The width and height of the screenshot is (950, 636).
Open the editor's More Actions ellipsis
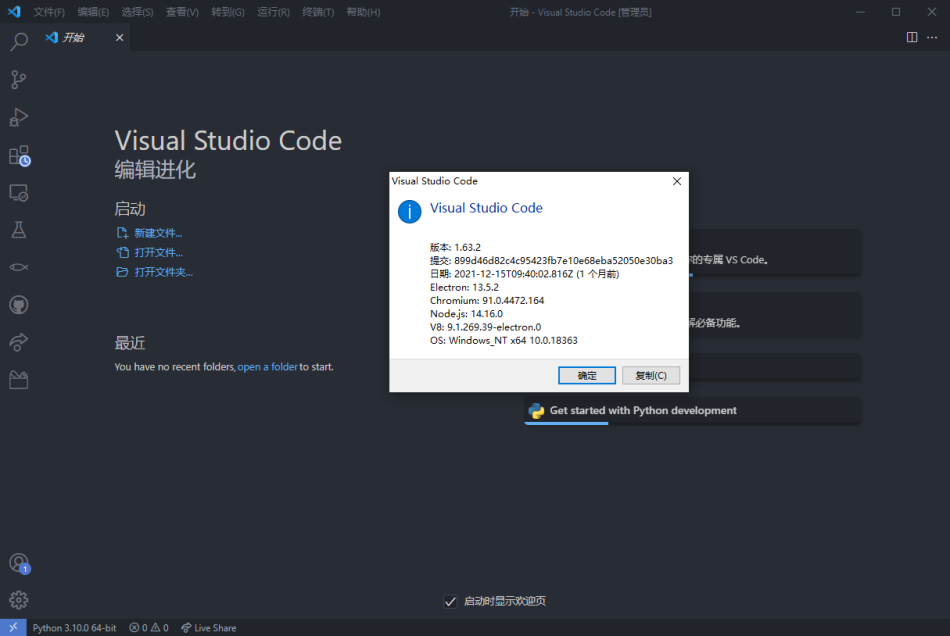[x=932, y=38]
